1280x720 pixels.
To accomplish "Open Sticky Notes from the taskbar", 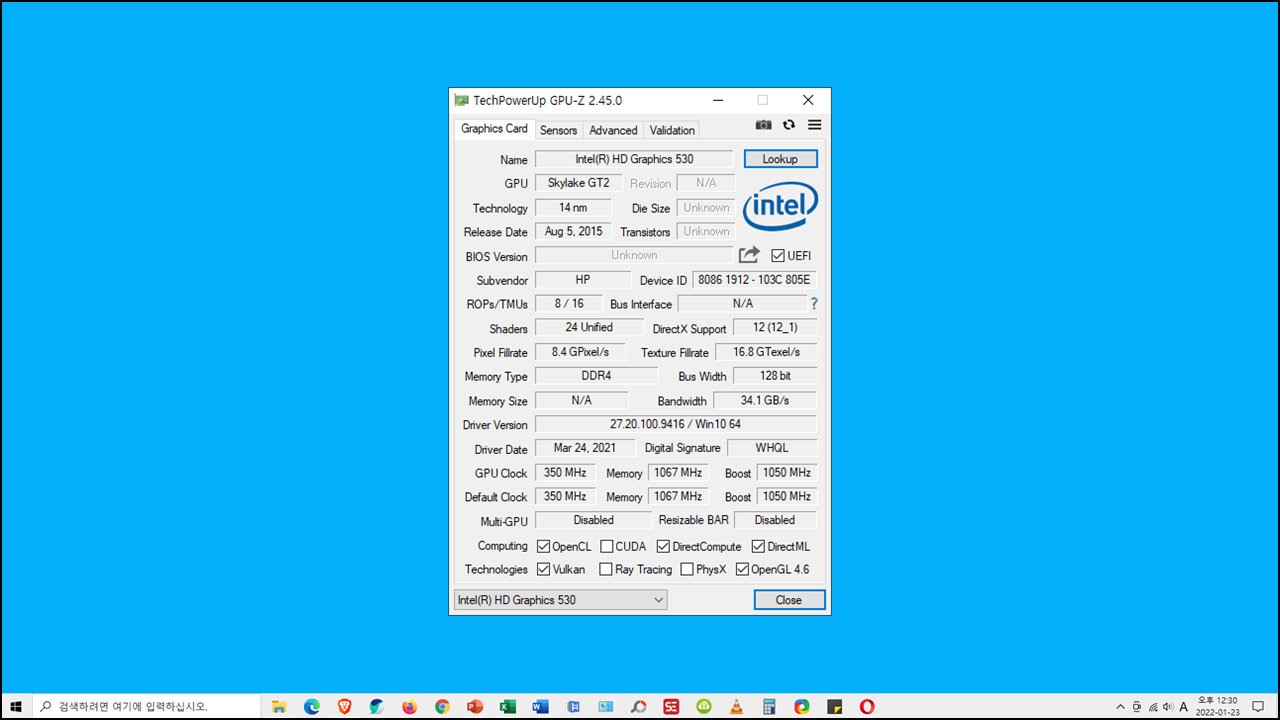I will (x=834, y=706).
